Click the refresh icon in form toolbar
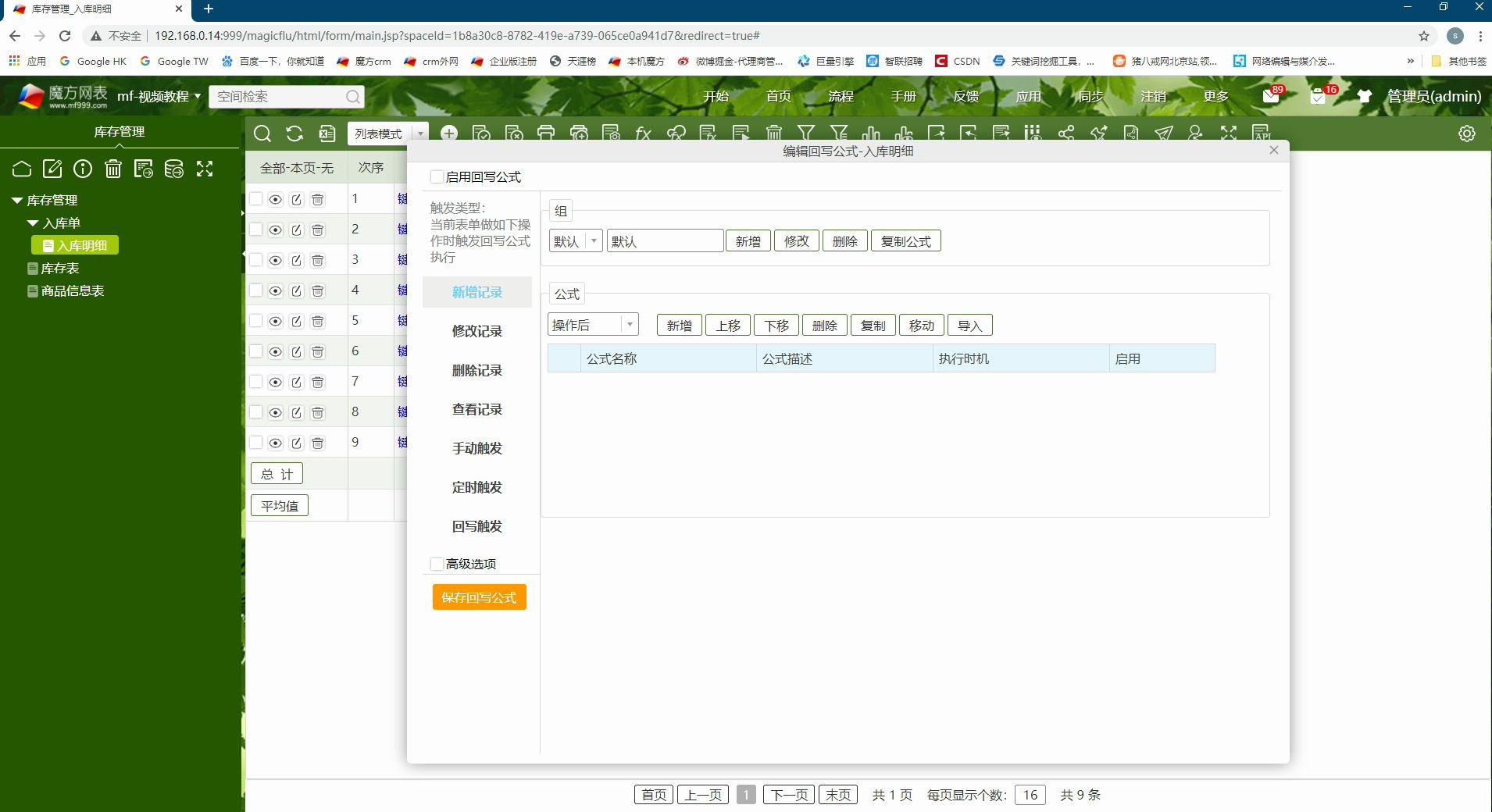The width and height of the screenshot is (1492, 812). (x=294, y=134)
